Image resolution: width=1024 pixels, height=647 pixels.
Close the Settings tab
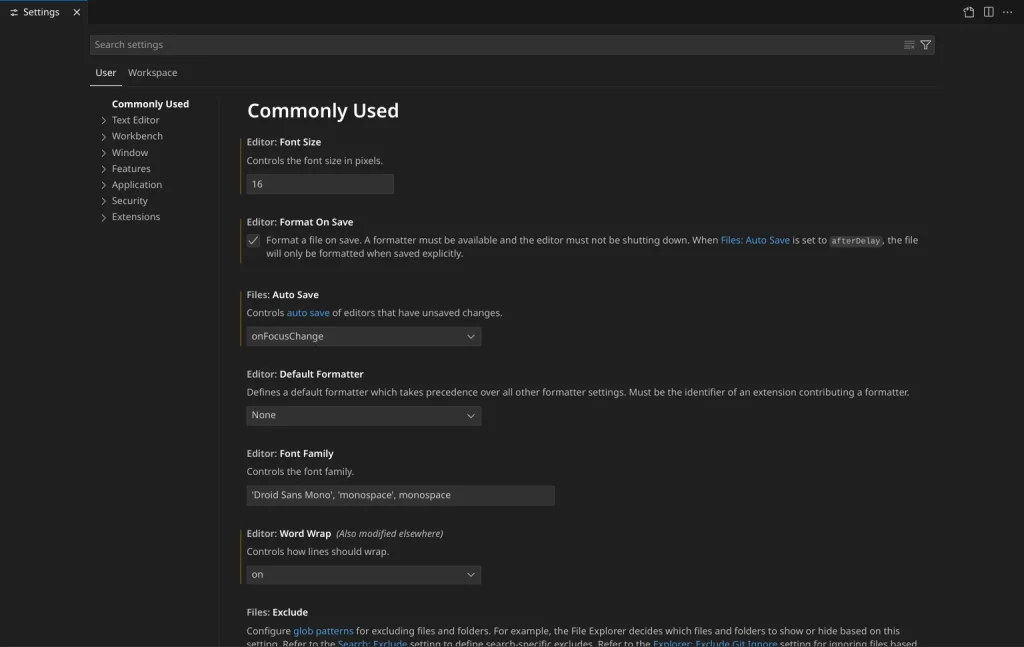point(76,12)
